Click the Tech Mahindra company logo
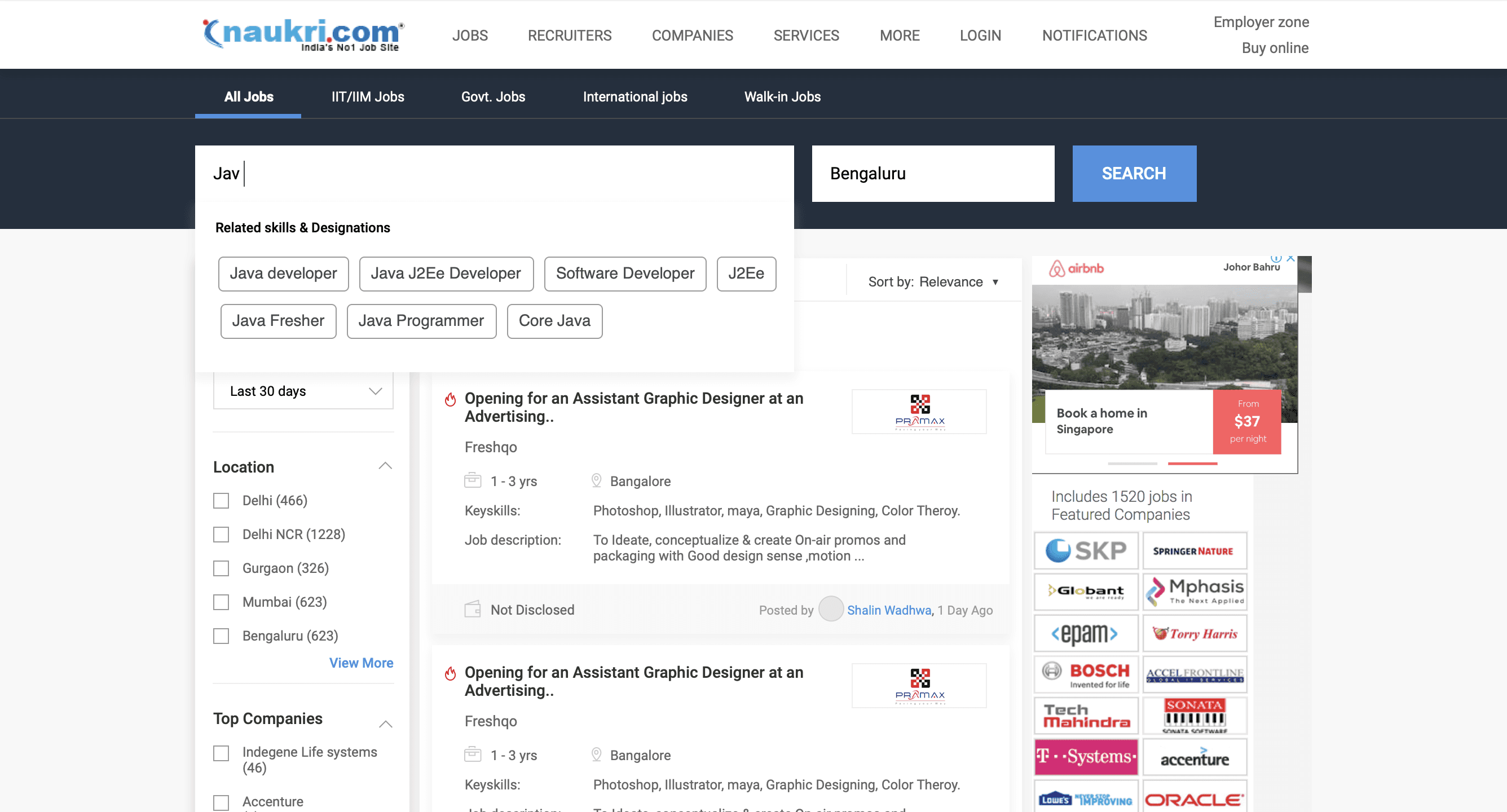The width and height of the screenshot is (1507, 812). 1085,716
